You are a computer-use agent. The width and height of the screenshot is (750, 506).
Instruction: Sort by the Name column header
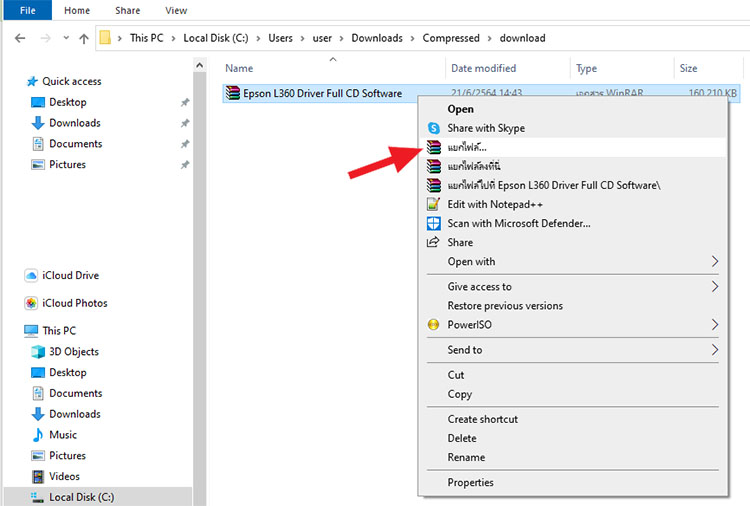pyautogui.click(x=239, y=68)
